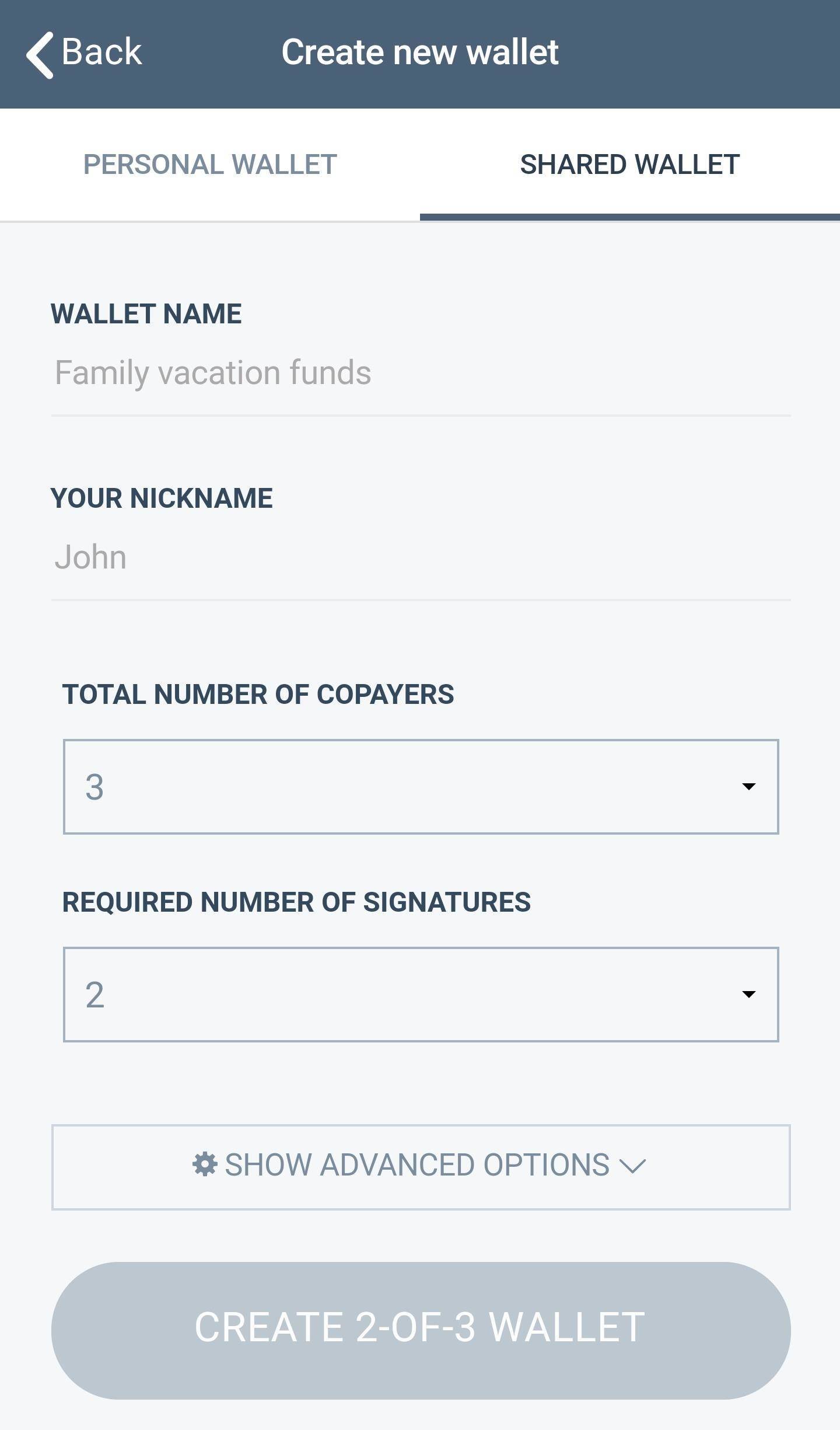Click the caret arrow in signatures dropdown
The width and height of the screenshot is (840, 1430).
748,995
